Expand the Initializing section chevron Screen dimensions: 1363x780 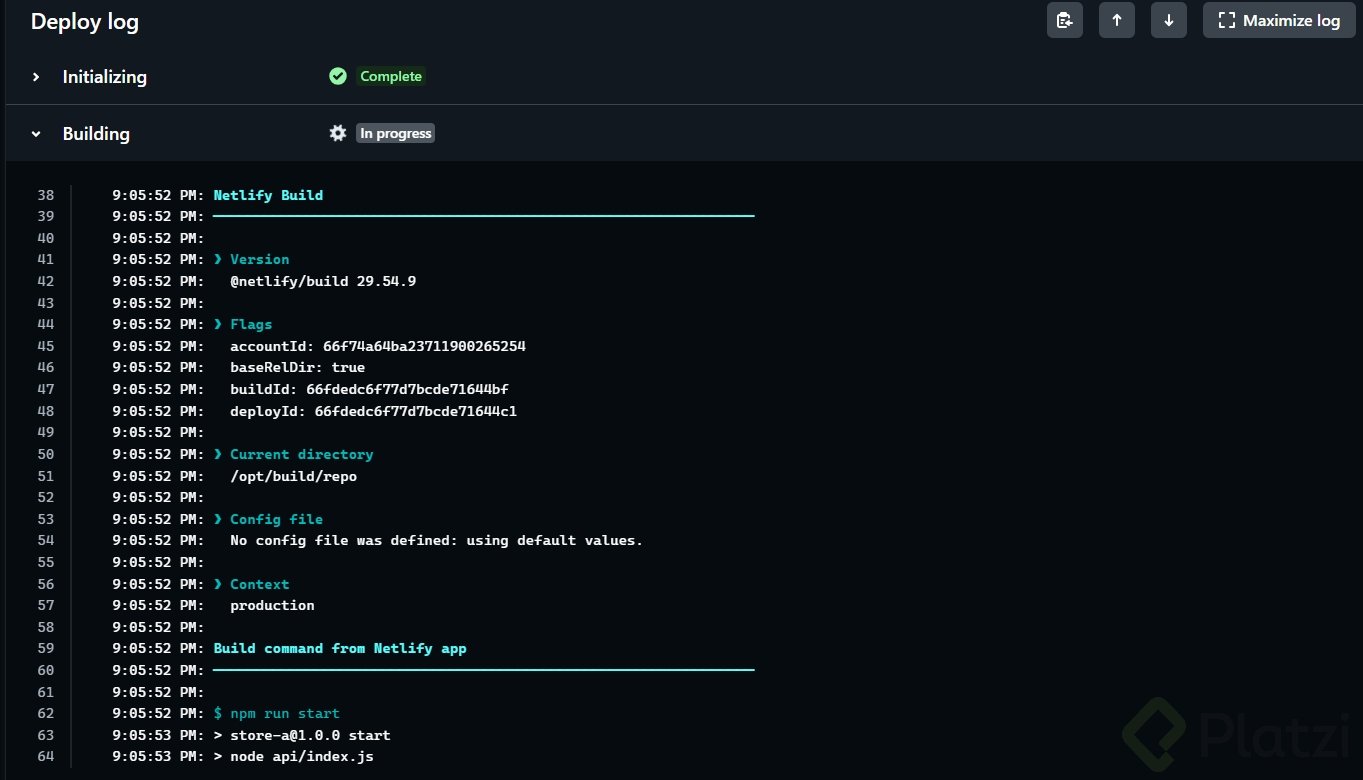point(36,77)
